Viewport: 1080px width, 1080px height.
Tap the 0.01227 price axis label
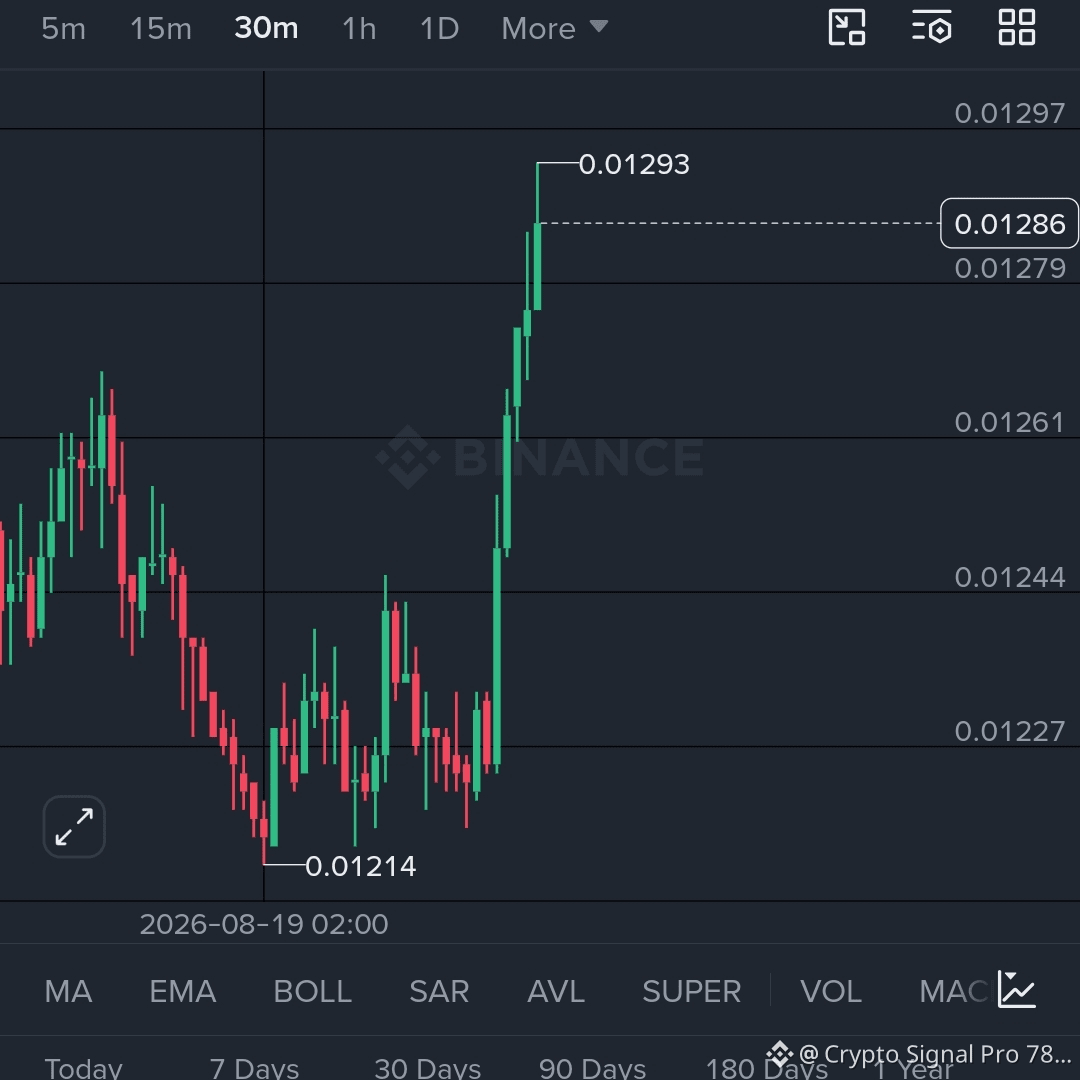(x=1010, y=731)
